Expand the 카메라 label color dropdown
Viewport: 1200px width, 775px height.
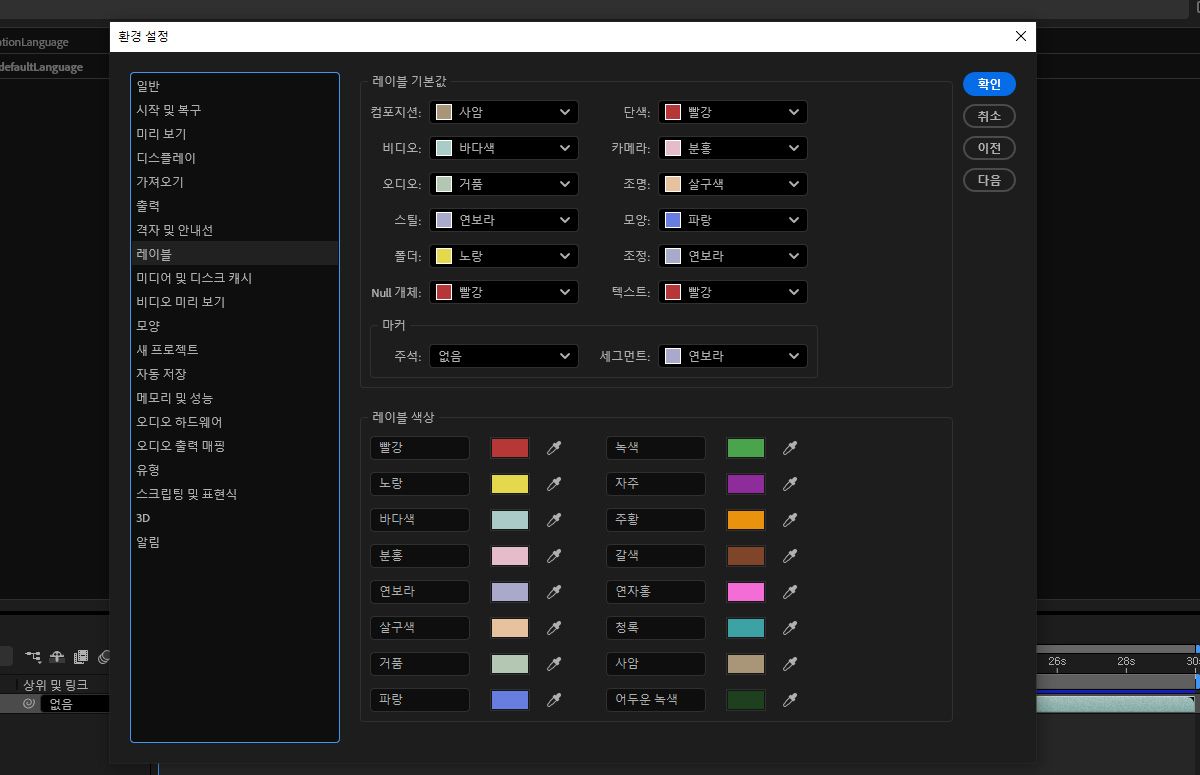click(732, 148)
